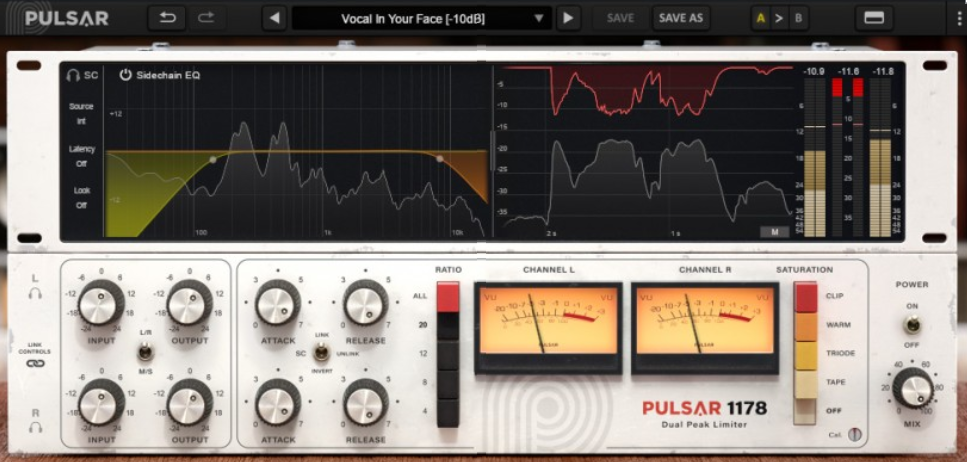
Task: Flip the POWER on/off switch
Action: (911, 324)
